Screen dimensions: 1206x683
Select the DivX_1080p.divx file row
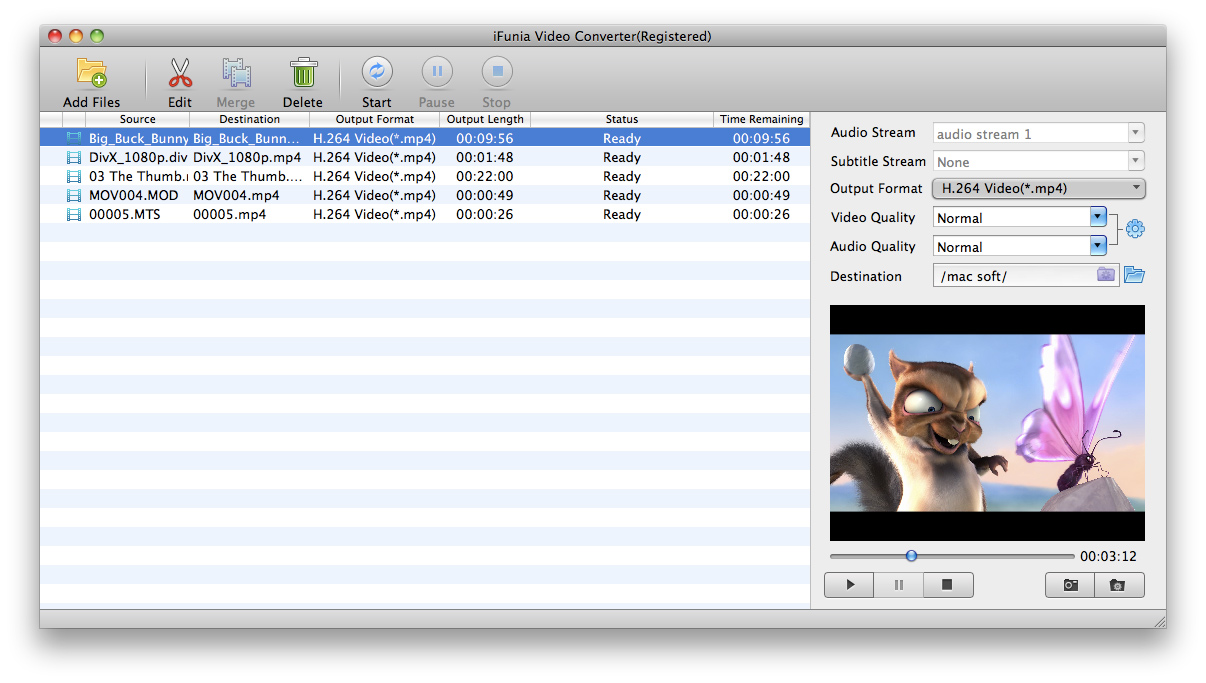coord(138,157)
